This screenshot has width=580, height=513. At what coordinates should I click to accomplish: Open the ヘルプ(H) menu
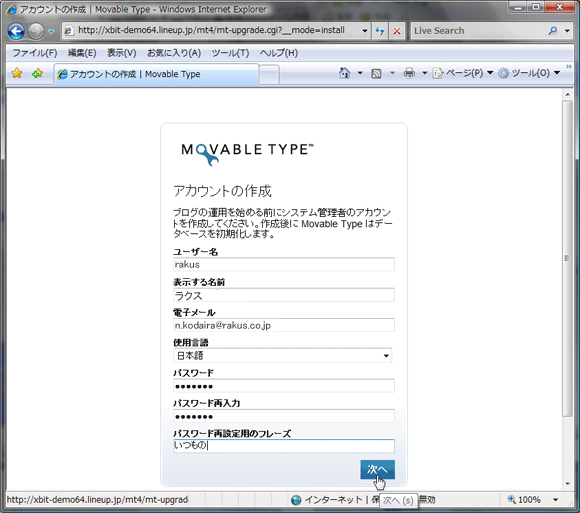[x=279, y=53]
